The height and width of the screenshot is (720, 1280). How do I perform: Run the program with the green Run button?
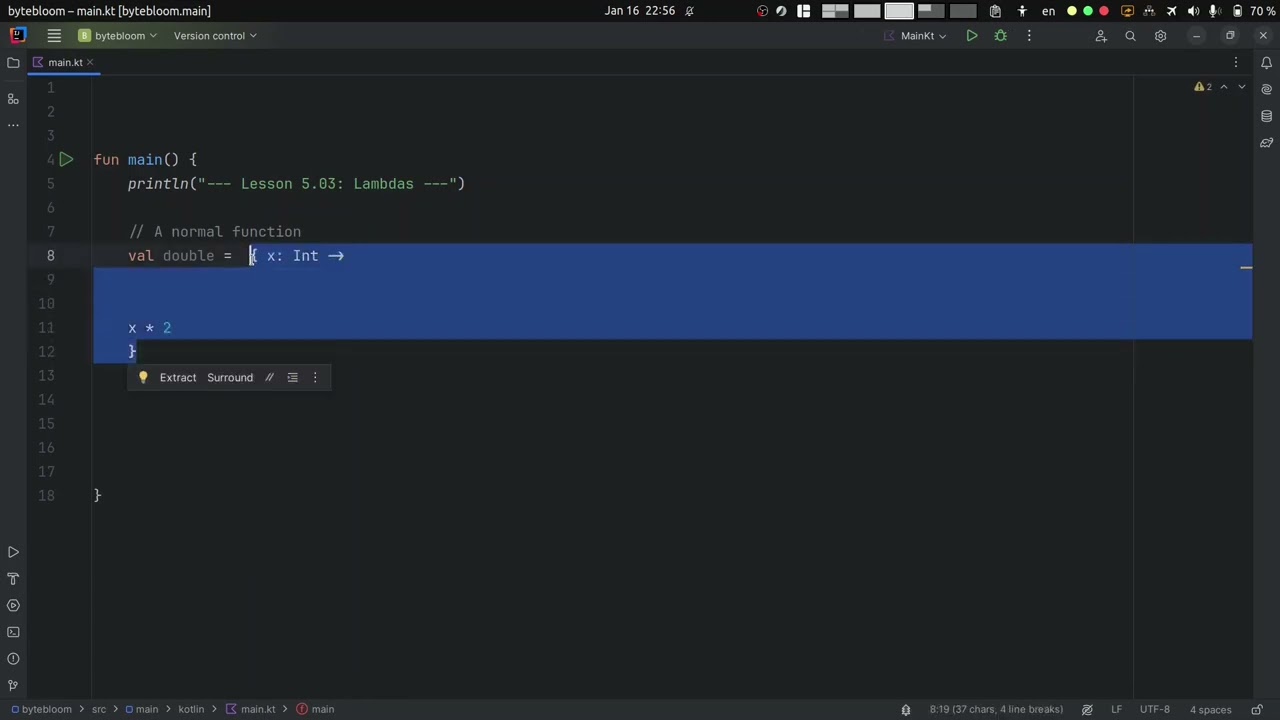(971, 36)
